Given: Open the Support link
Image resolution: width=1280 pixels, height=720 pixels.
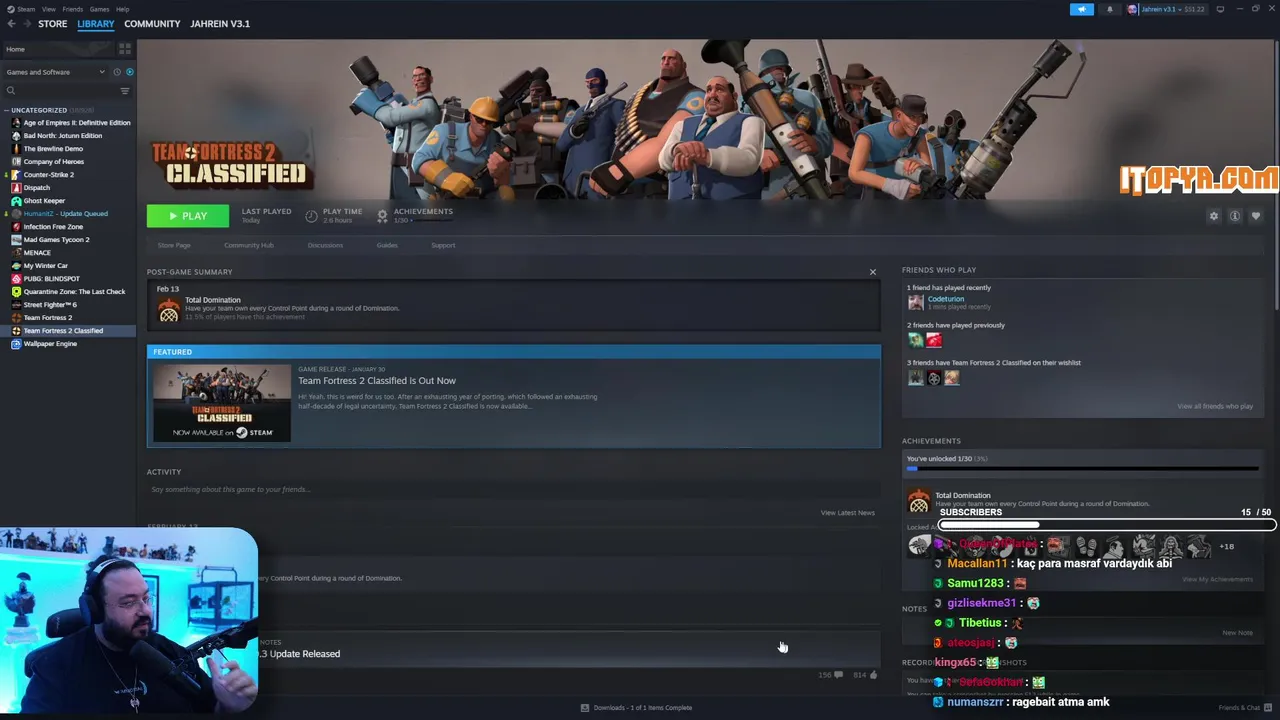Looking at the screenshot, I should [443, 245].
